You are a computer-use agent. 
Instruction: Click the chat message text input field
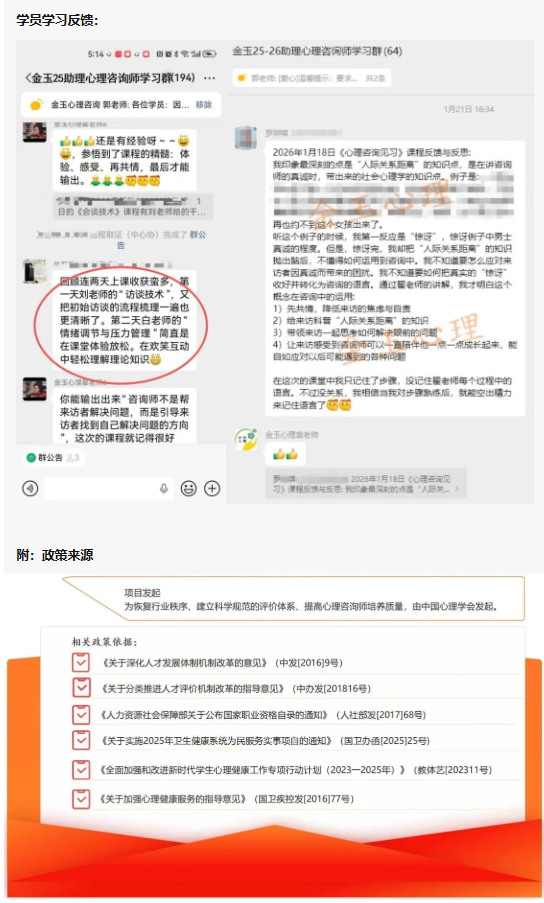pyautogui.click(x=108, y=488)
